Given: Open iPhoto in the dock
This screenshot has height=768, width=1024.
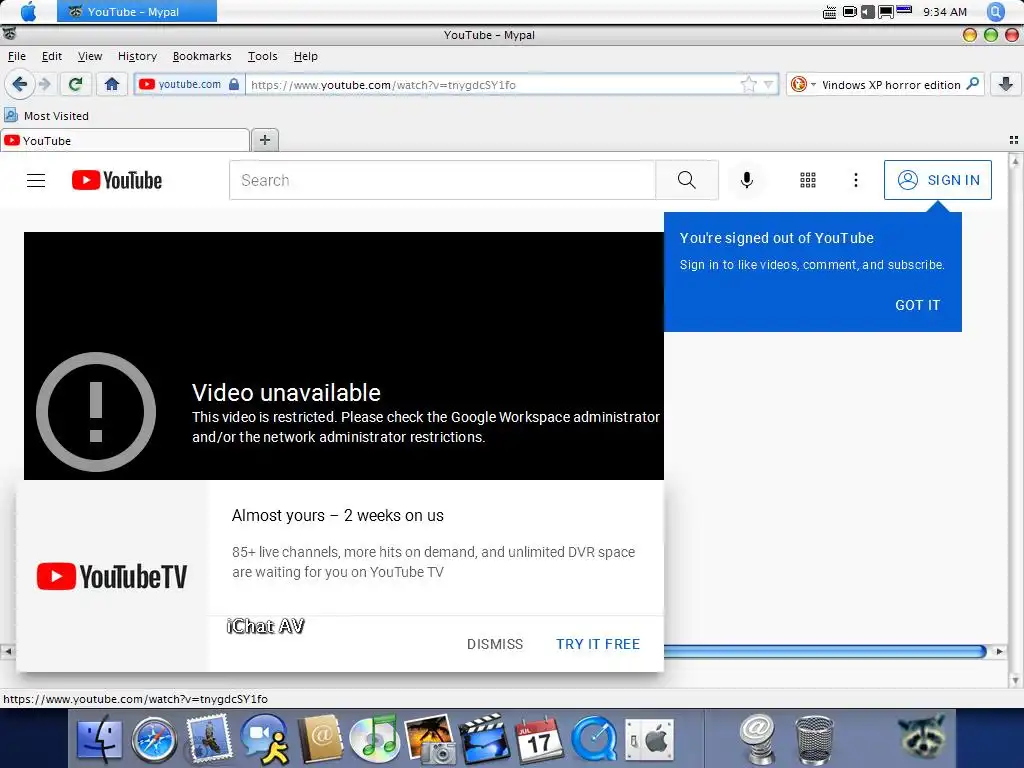Looking at the screenshot, I should point(430,741).
